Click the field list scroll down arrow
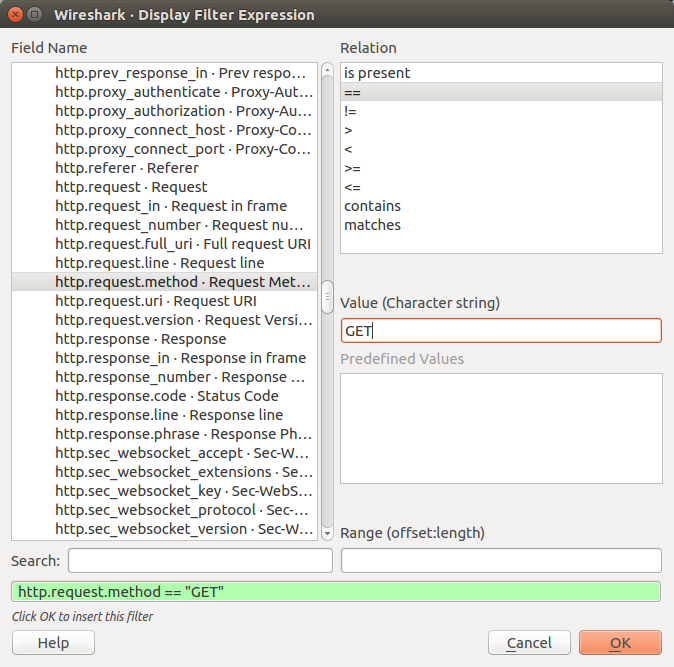Screen dimensions: 674x667 327,534
